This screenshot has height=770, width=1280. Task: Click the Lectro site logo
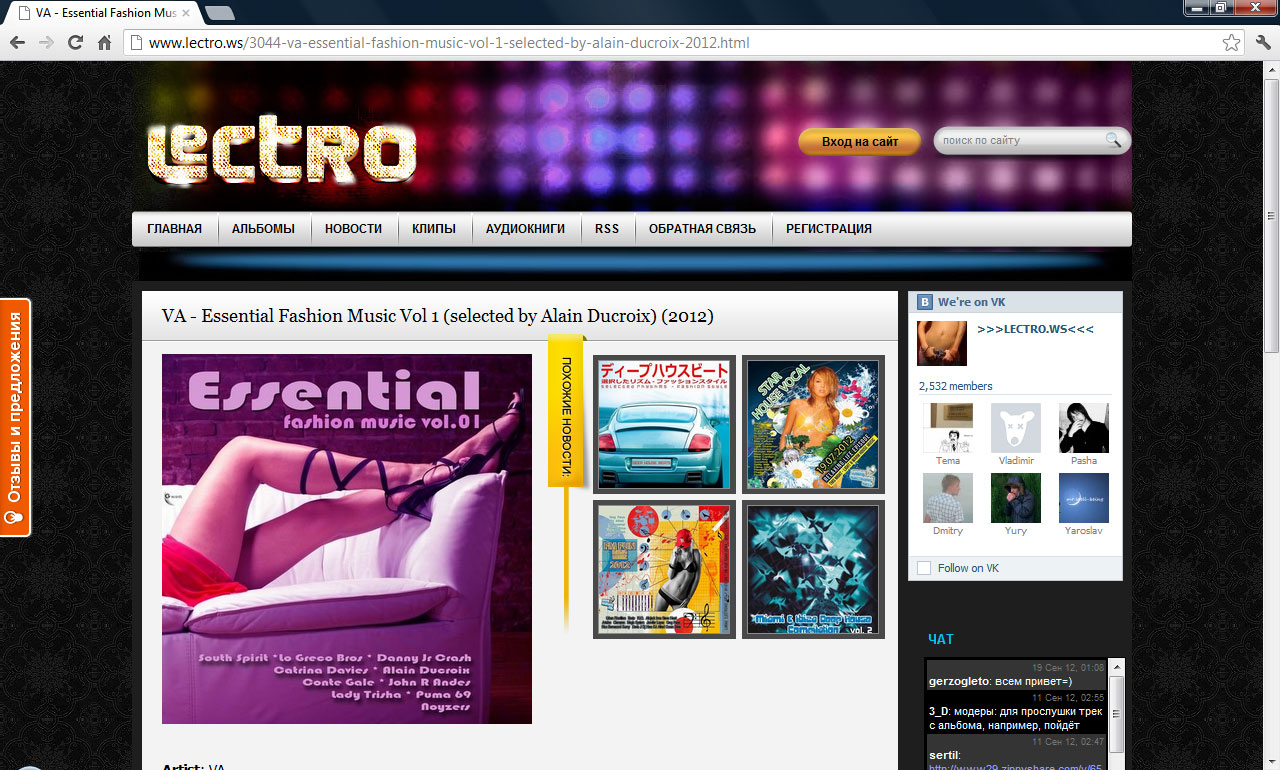tap(281, 150)
